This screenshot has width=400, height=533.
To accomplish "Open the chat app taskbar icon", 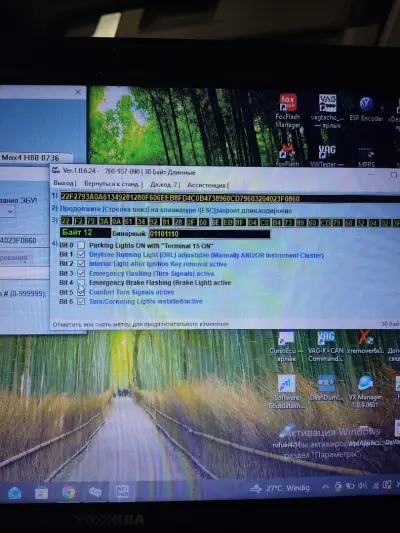I will pos(95,492).
